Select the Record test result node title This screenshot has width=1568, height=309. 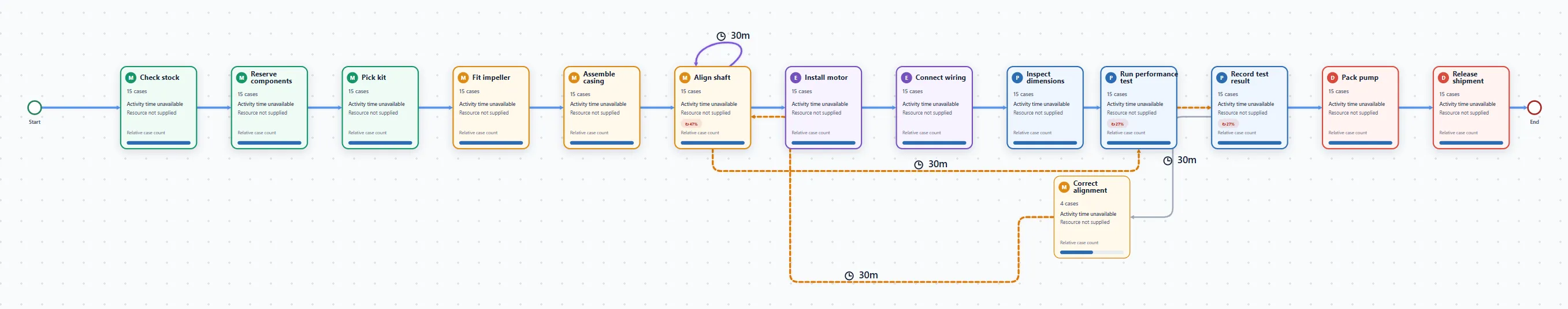tap(1250, 78)
